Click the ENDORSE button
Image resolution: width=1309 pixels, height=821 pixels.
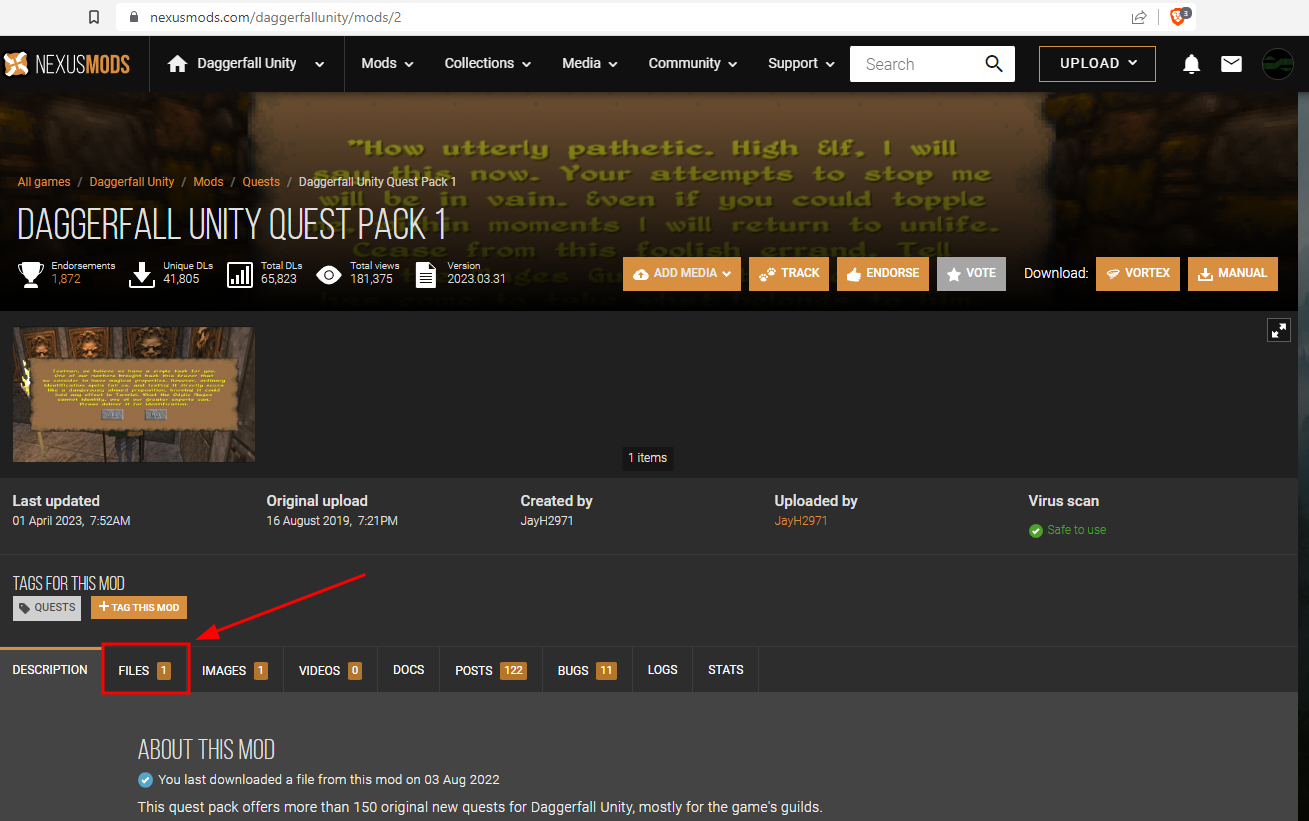pyautogui.click(x=883, y=273)
